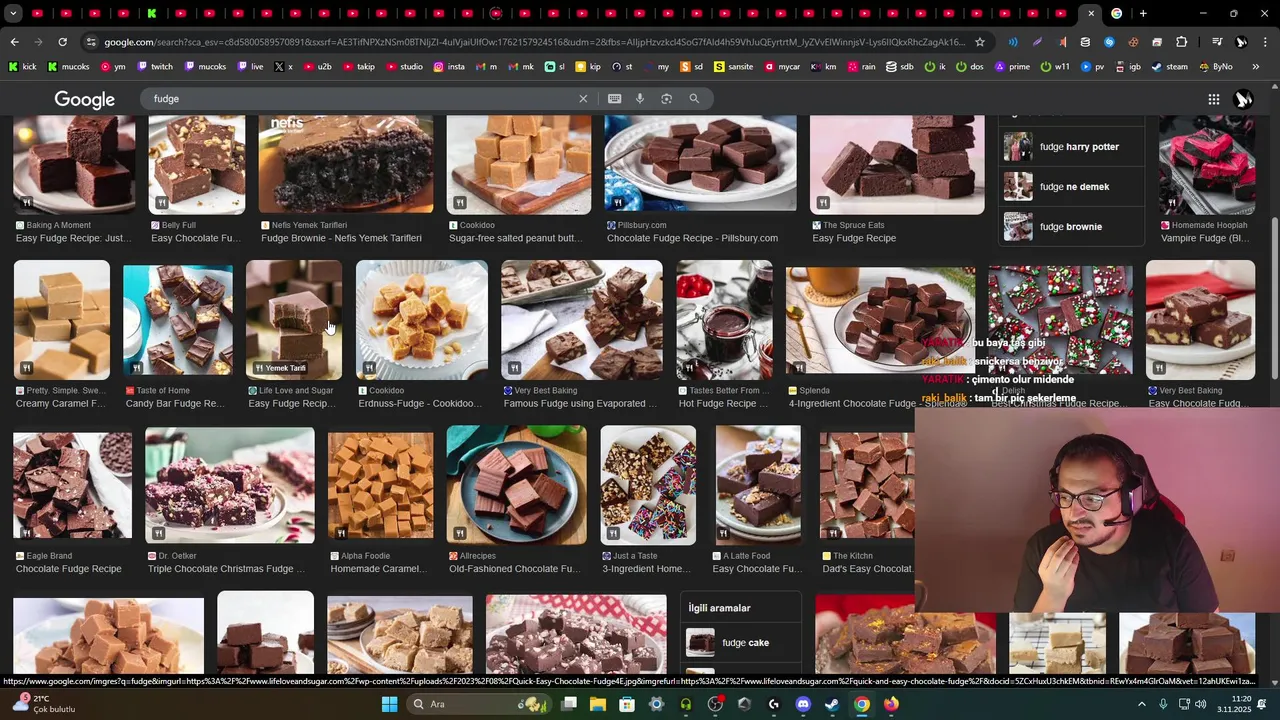The image size is (1280, 720).
Task: Open Google Lens image search icon
Action: [666, 99]
